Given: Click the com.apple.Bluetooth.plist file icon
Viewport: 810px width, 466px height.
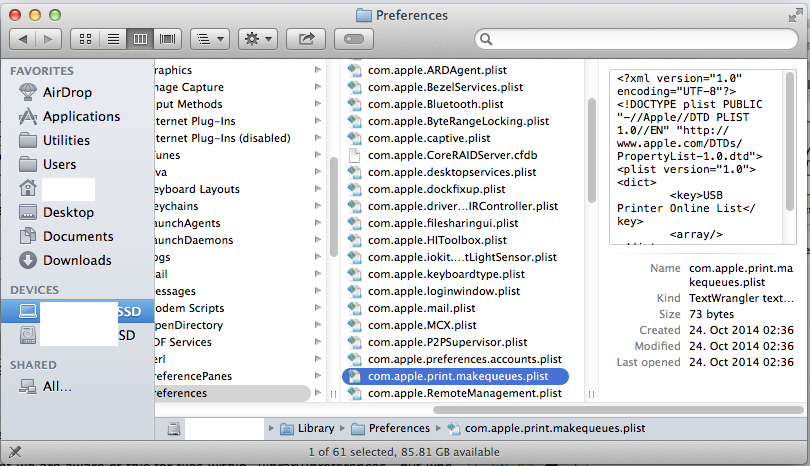Looking at the screenshot, I should (x=354, y=104).
